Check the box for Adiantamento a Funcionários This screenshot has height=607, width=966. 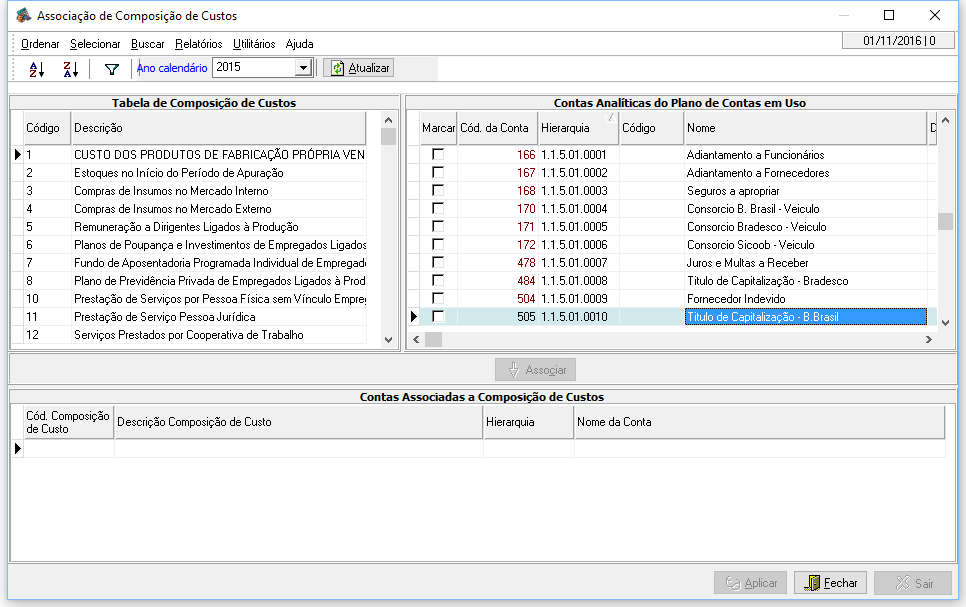438,155
